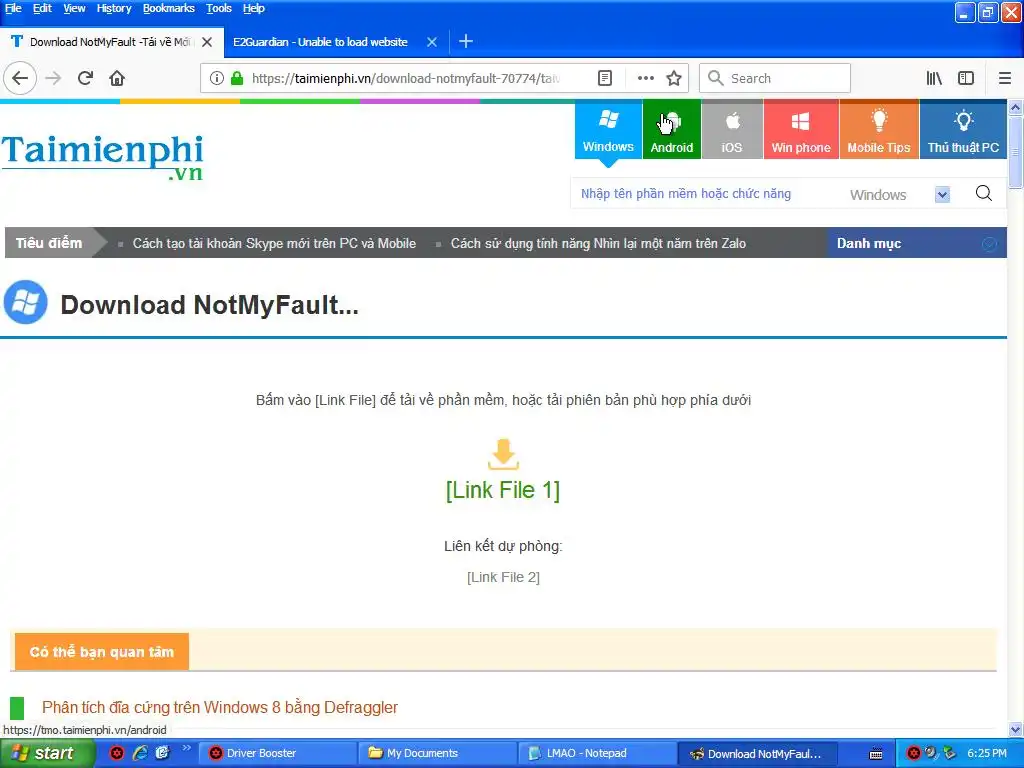Click the vertical scrollbar thumb
Screen dimensions: 1024x768
click(x=1016, y=152)
